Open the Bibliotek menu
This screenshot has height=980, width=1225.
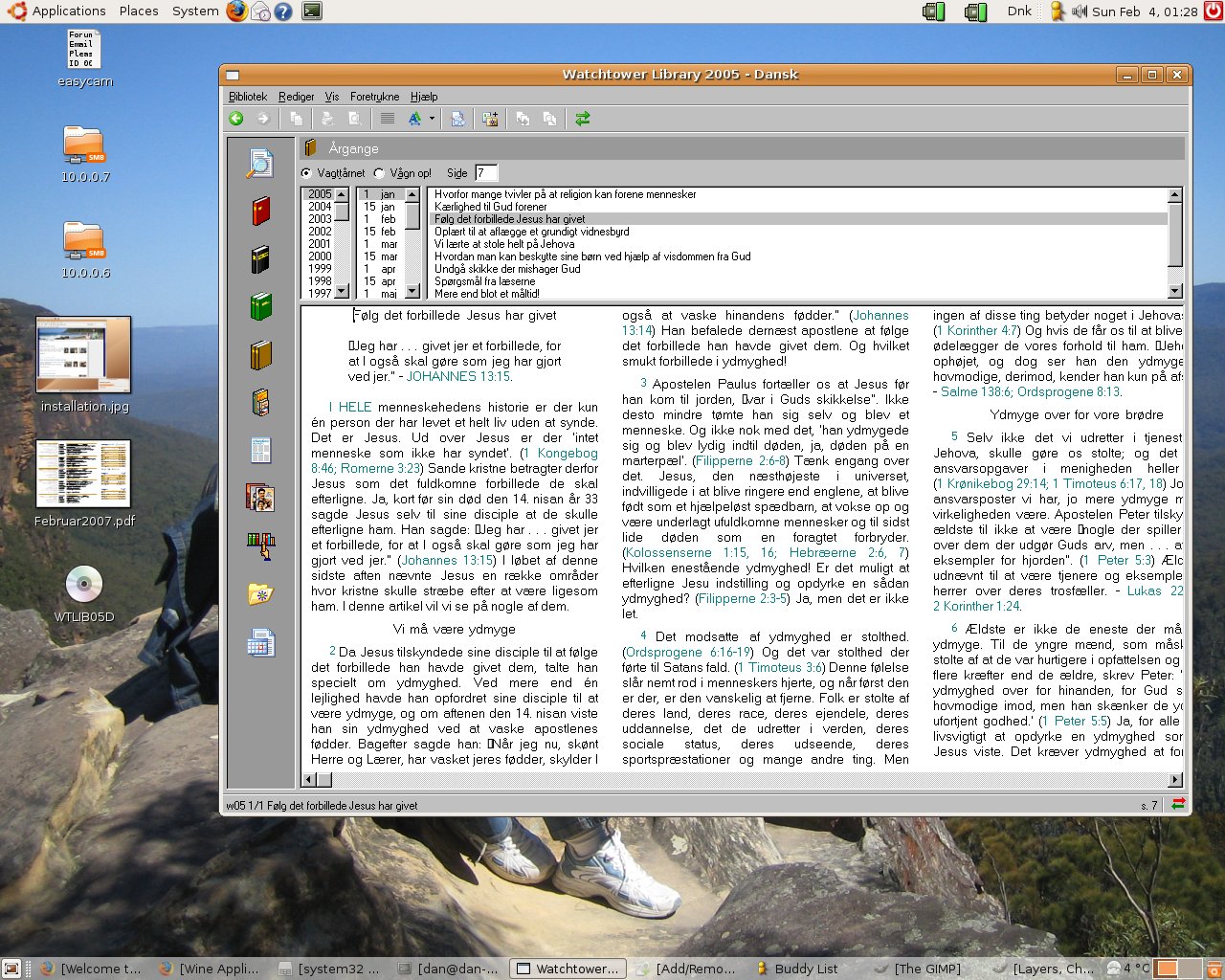point(248,97)
